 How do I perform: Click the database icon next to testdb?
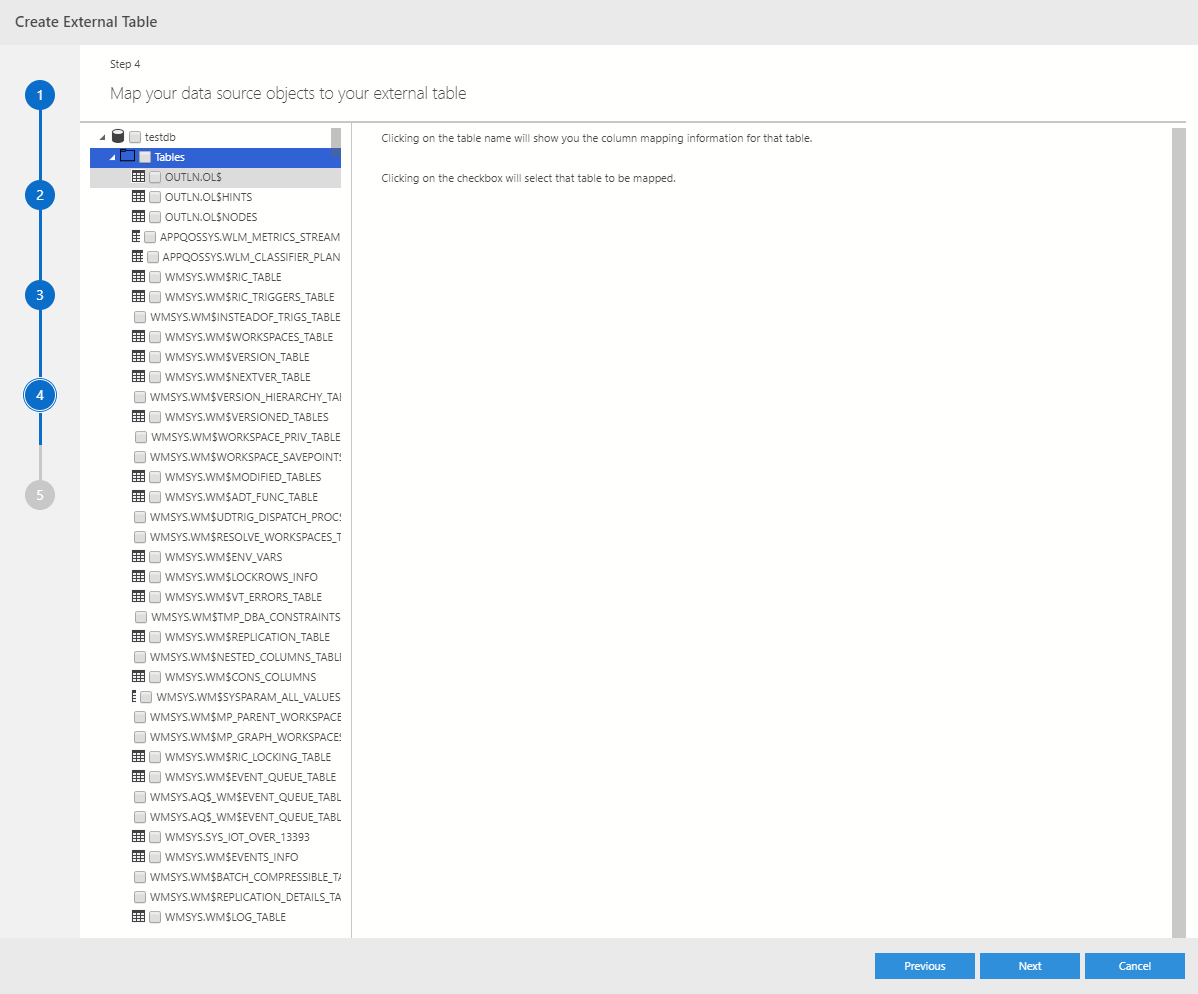pos(118,136)
